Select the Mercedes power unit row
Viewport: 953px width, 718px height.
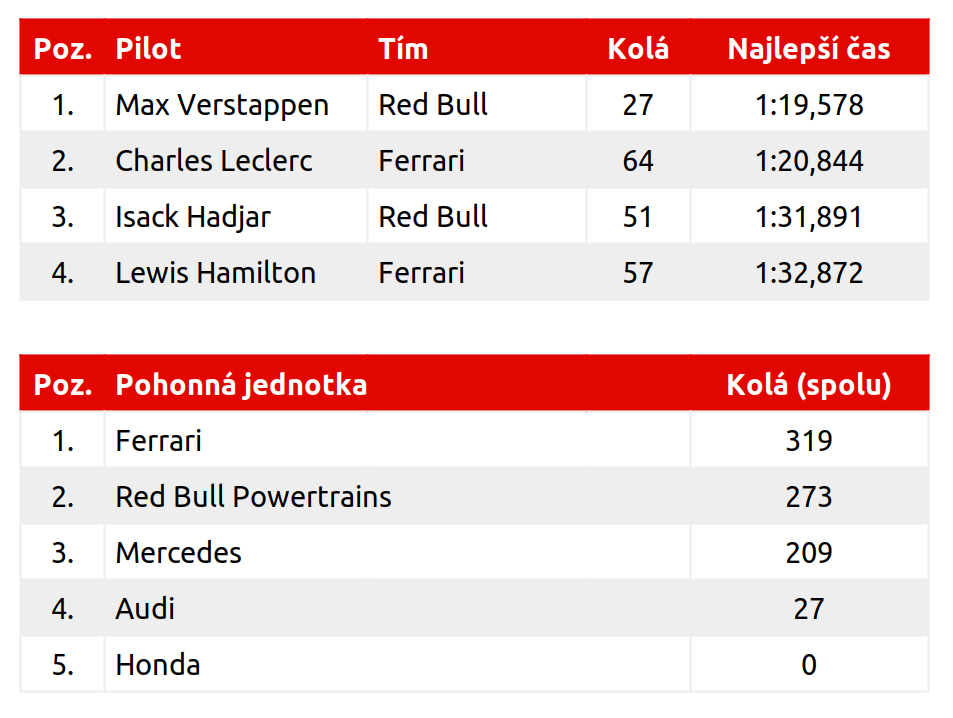coord(179,553)
